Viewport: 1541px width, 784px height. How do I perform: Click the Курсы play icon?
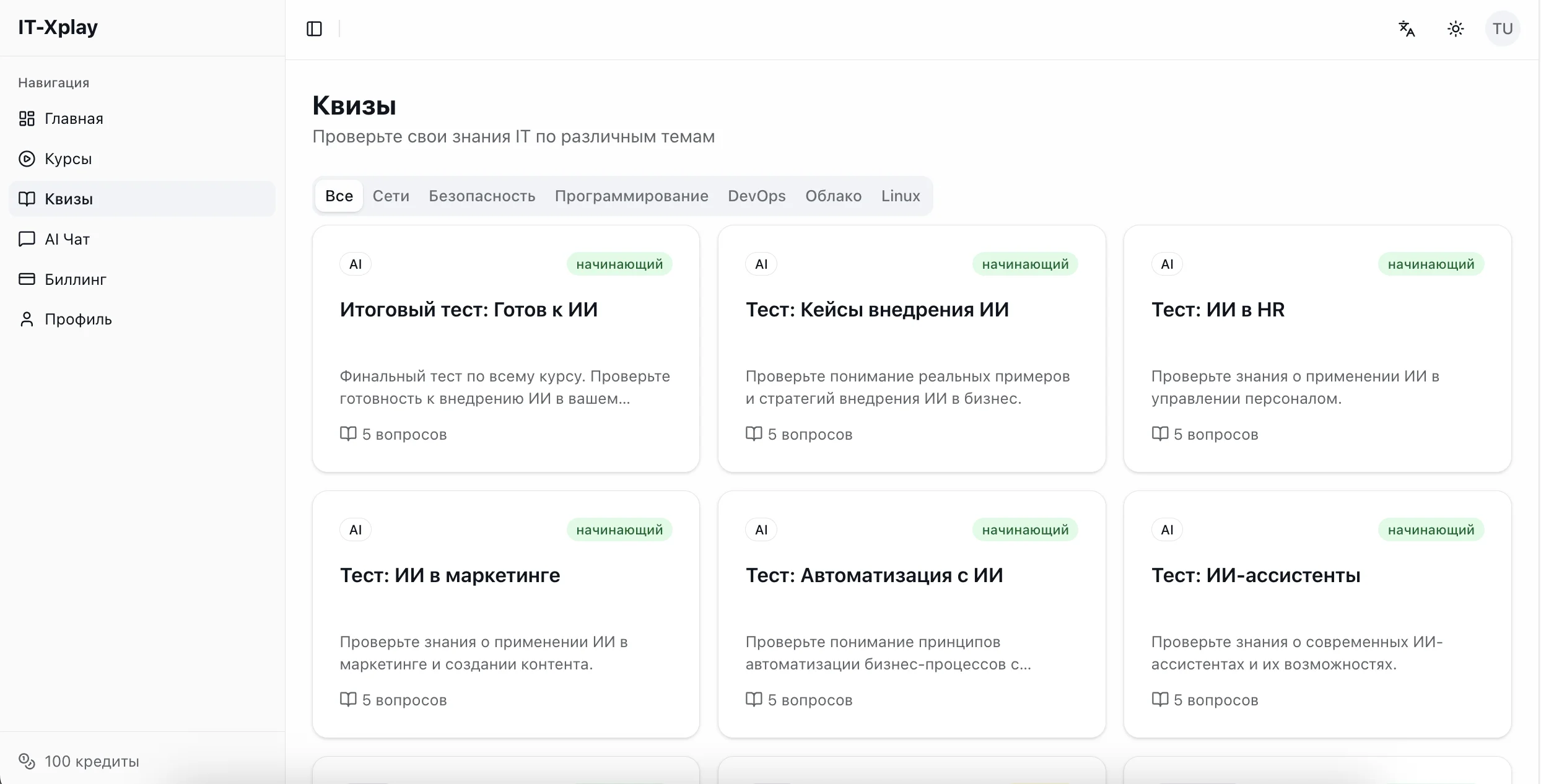(27, 159)
